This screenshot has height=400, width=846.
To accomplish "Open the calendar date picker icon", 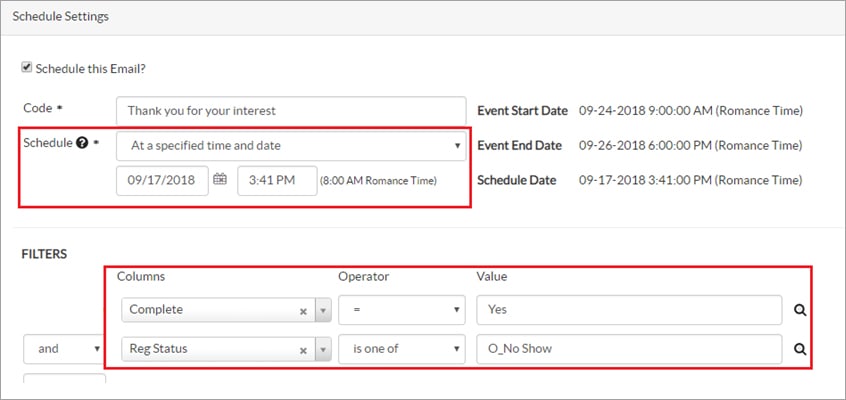I will tap(221, 180).
